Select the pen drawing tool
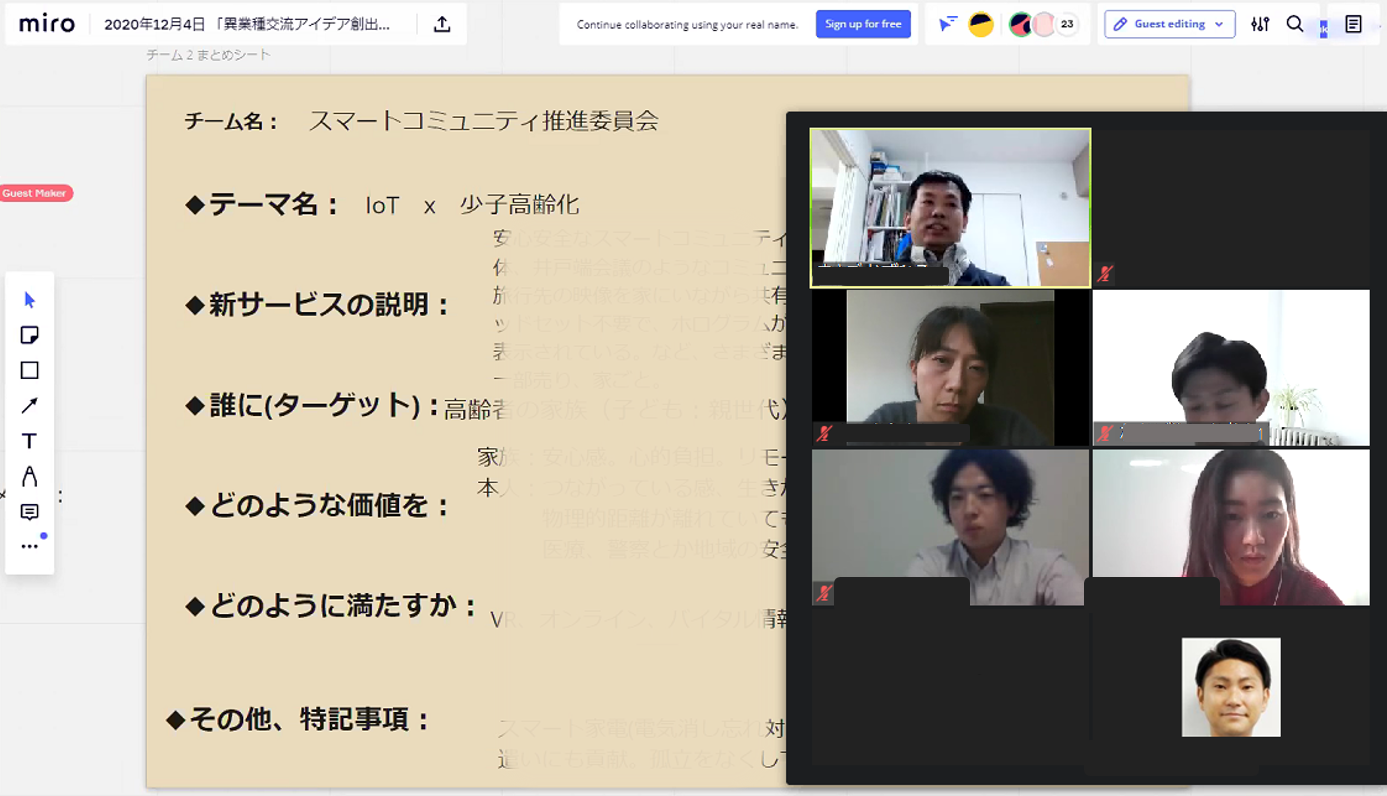Viewport: 1387px width, 796px height. coord(29,476)
